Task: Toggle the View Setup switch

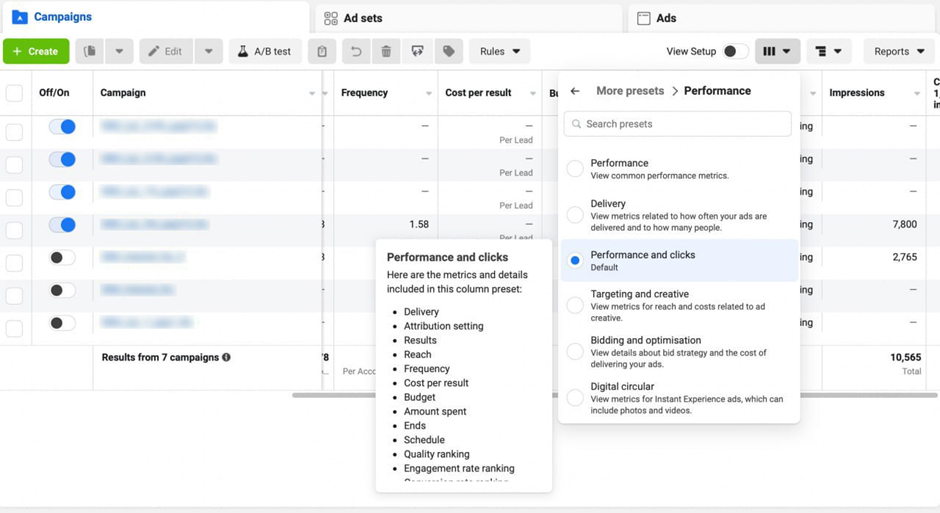Action: (x=735, y=52)
